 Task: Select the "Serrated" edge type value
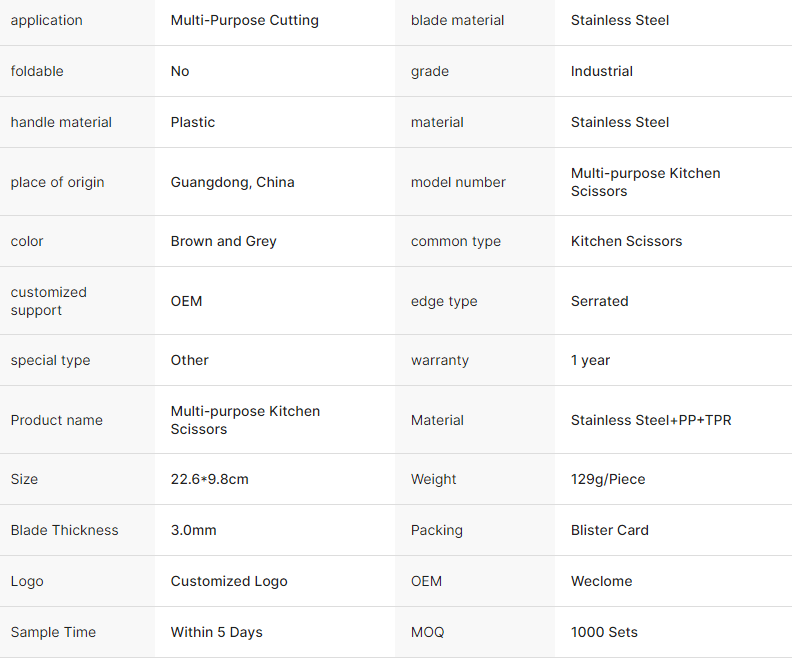click(x=599, y=301)
